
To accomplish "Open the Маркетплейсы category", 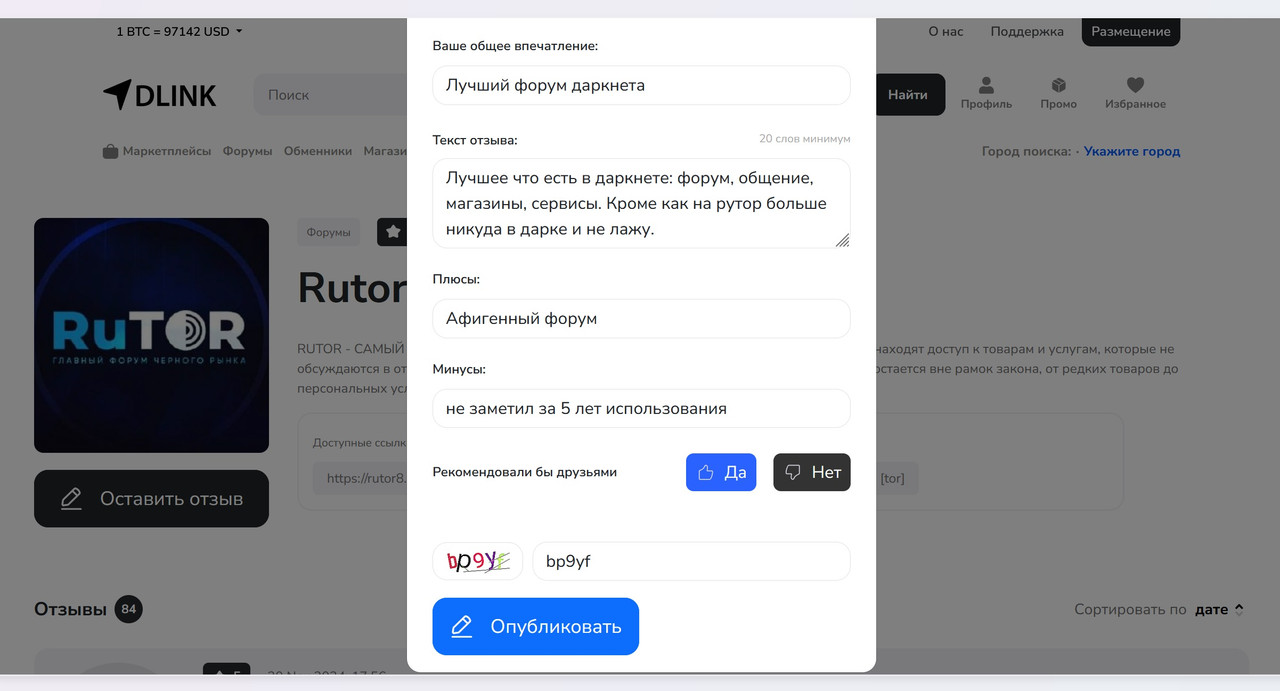I will pyautogui.click(x=157, y=151).
